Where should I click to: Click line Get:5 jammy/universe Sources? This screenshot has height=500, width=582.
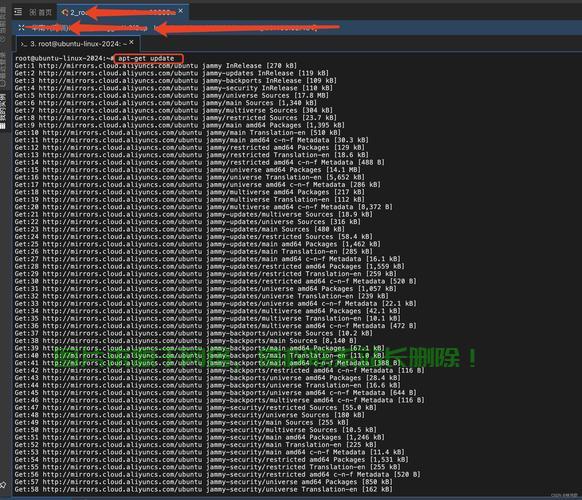171,95
